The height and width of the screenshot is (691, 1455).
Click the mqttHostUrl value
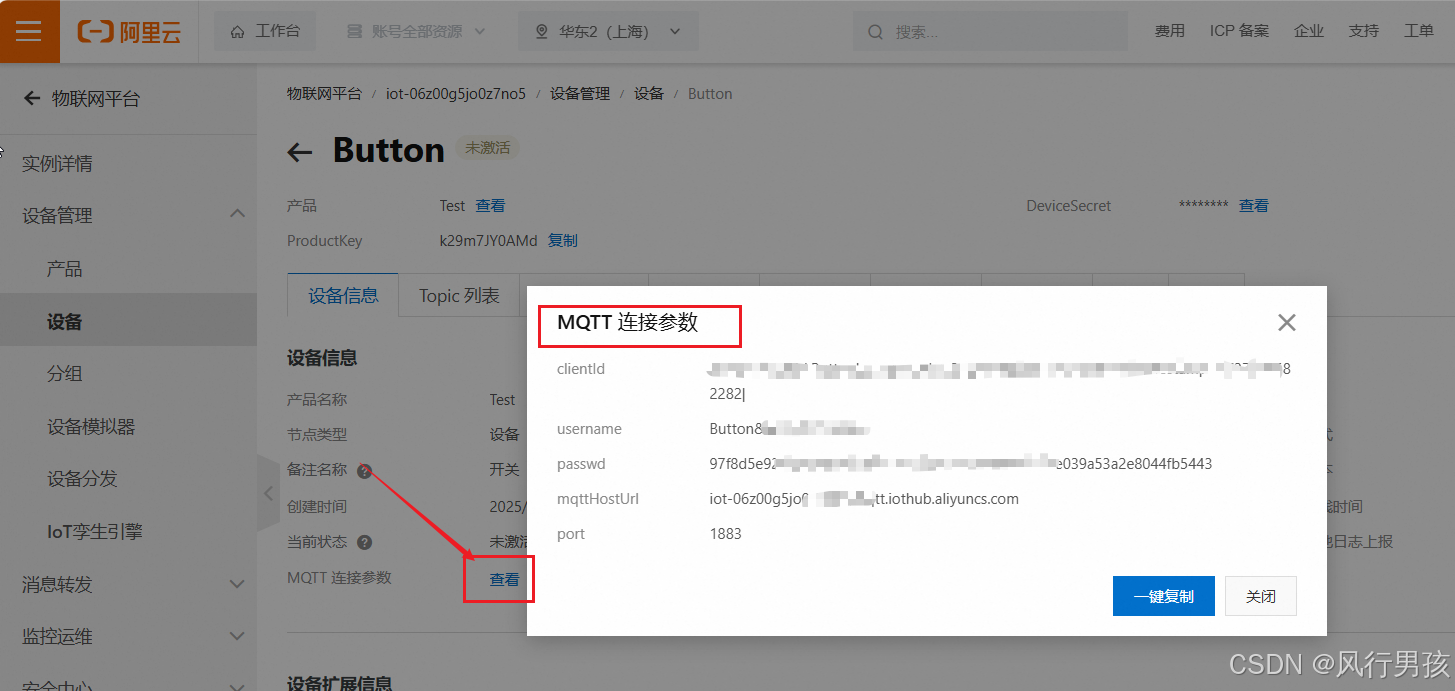coord(864,499)
